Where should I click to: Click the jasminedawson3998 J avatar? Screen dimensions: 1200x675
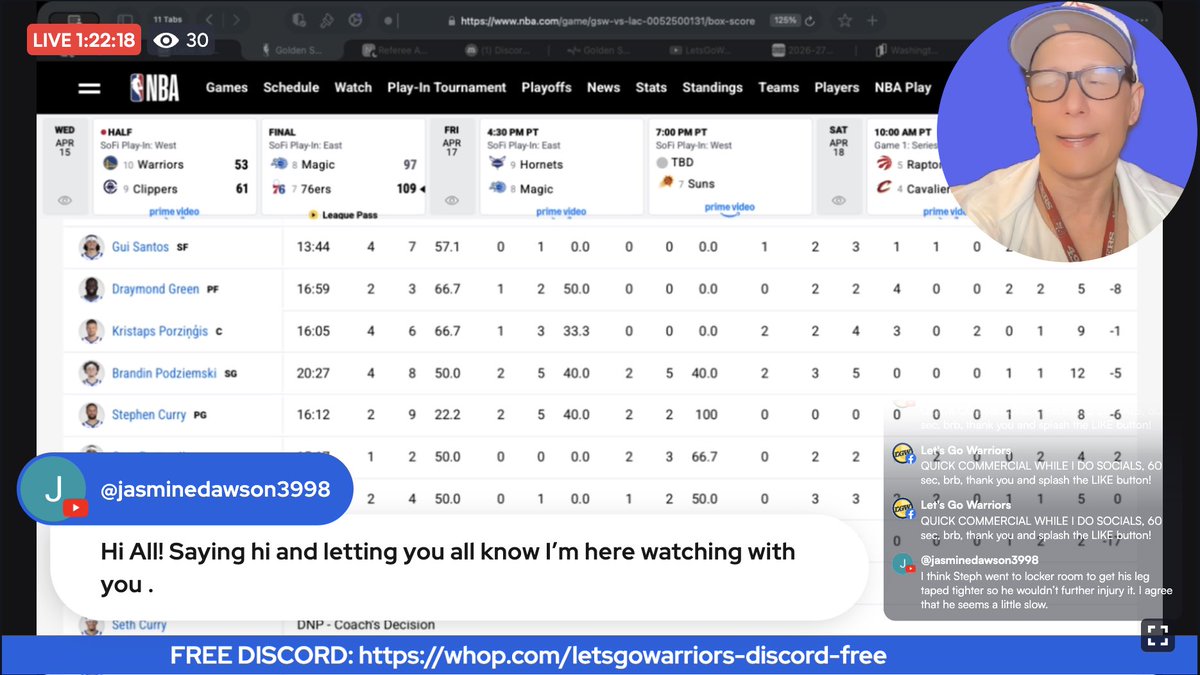[x=52, y=489]
